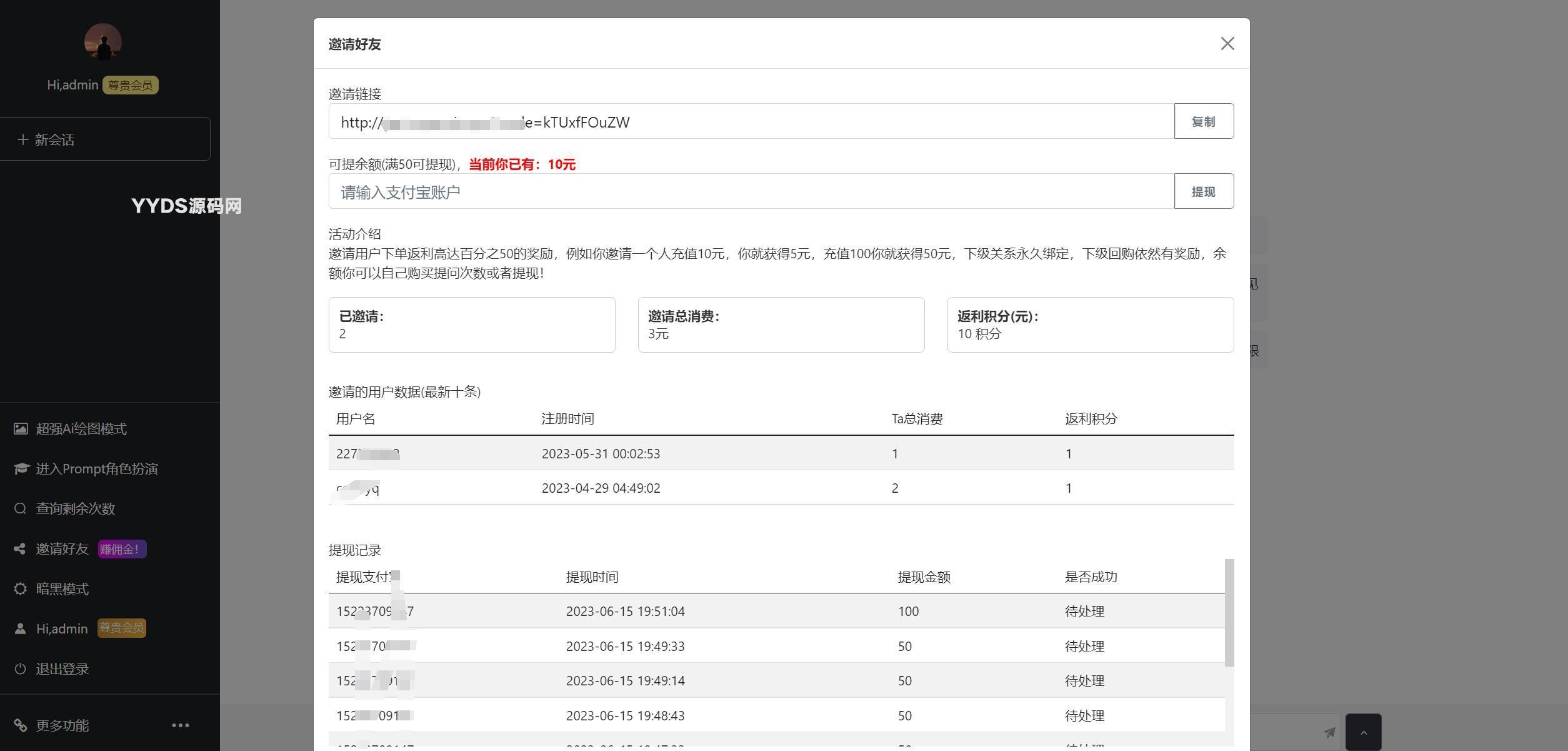Click the up chevron button at bottom right
Image resolution: width=1568 pixels, height=751 pixels.
click(x=1363, y=732)
